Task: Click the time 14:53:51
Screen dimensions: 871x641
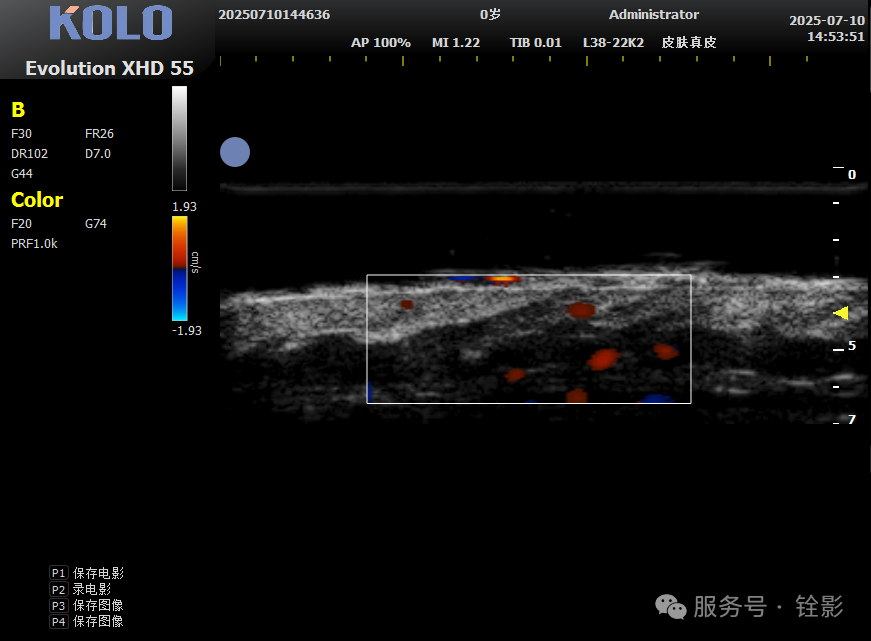Action: 836,37
